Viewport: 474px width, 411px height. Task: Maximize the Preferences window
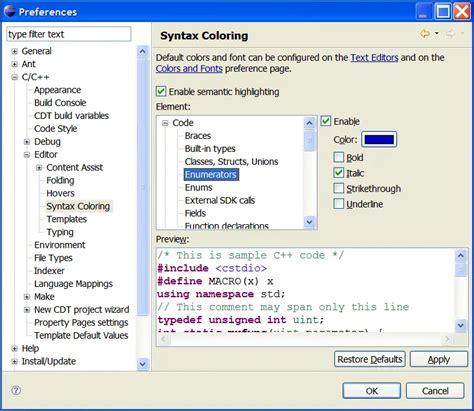443,11
